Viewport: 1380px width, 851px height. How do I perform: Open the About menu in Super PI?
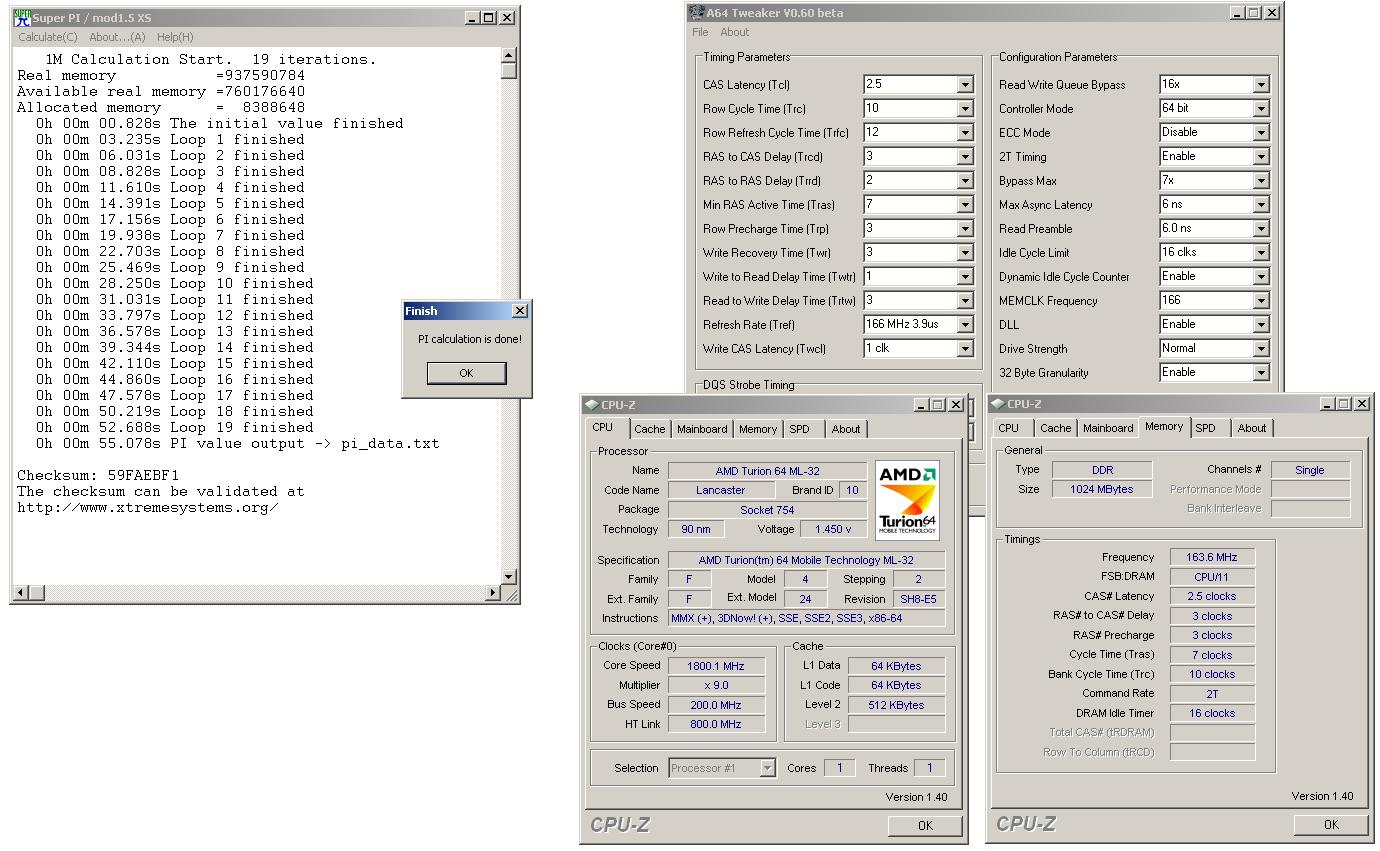pos(118,37)
